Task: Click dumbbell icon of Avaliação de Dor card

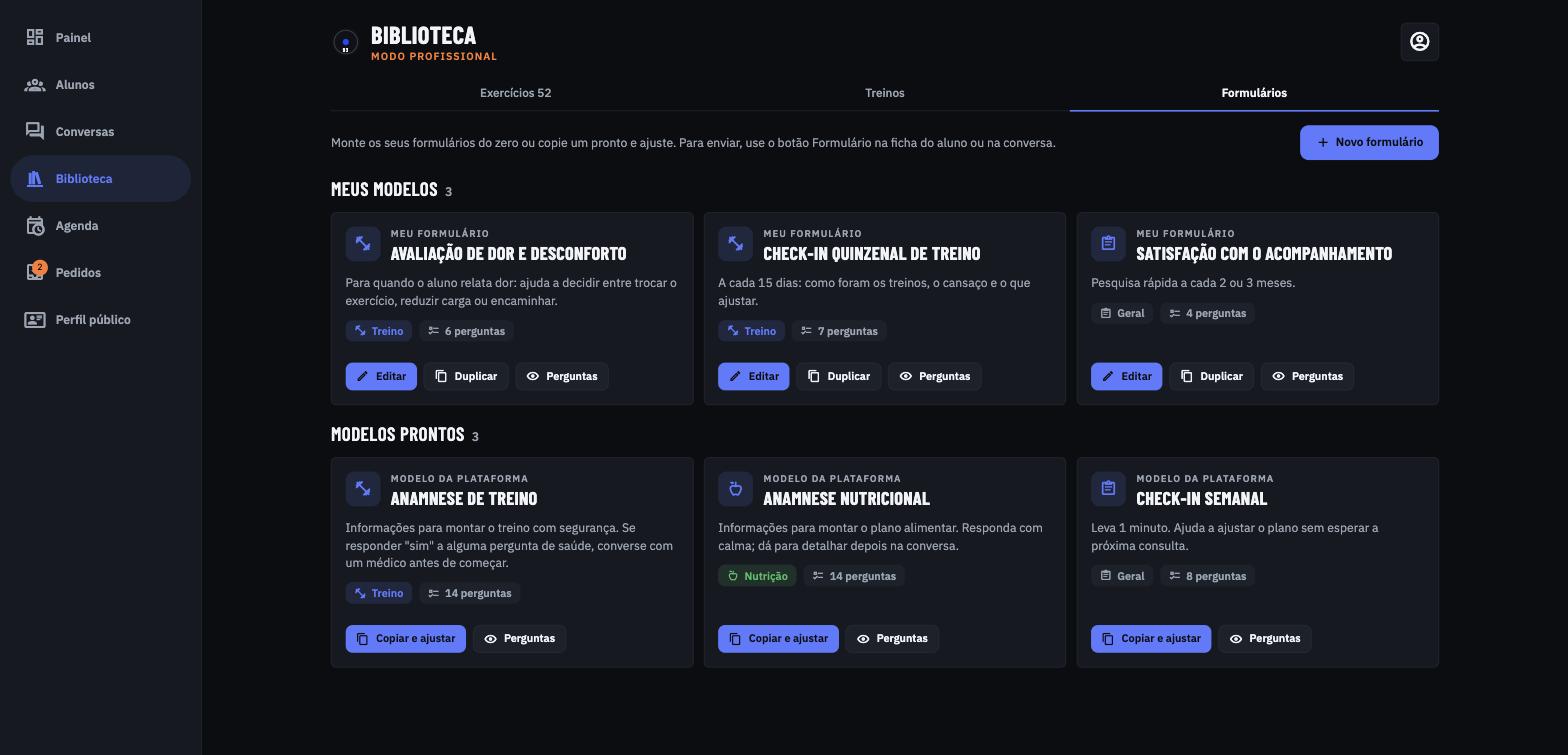Action: click(x=363, y=243)
